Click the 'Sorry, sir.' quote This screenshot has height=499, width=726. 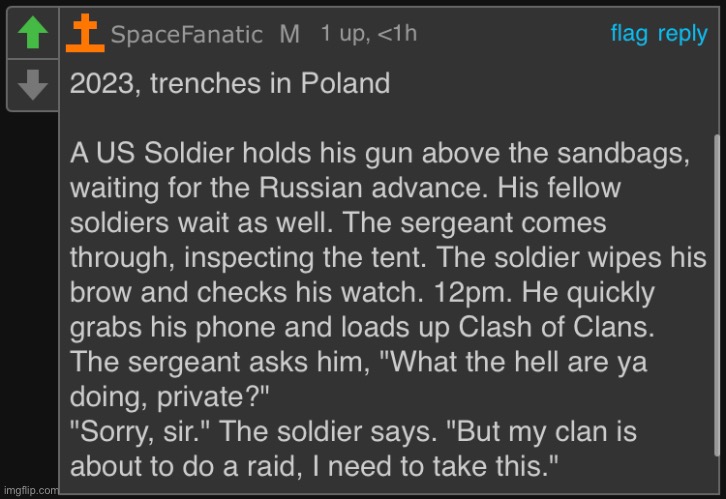click(140, 432)
